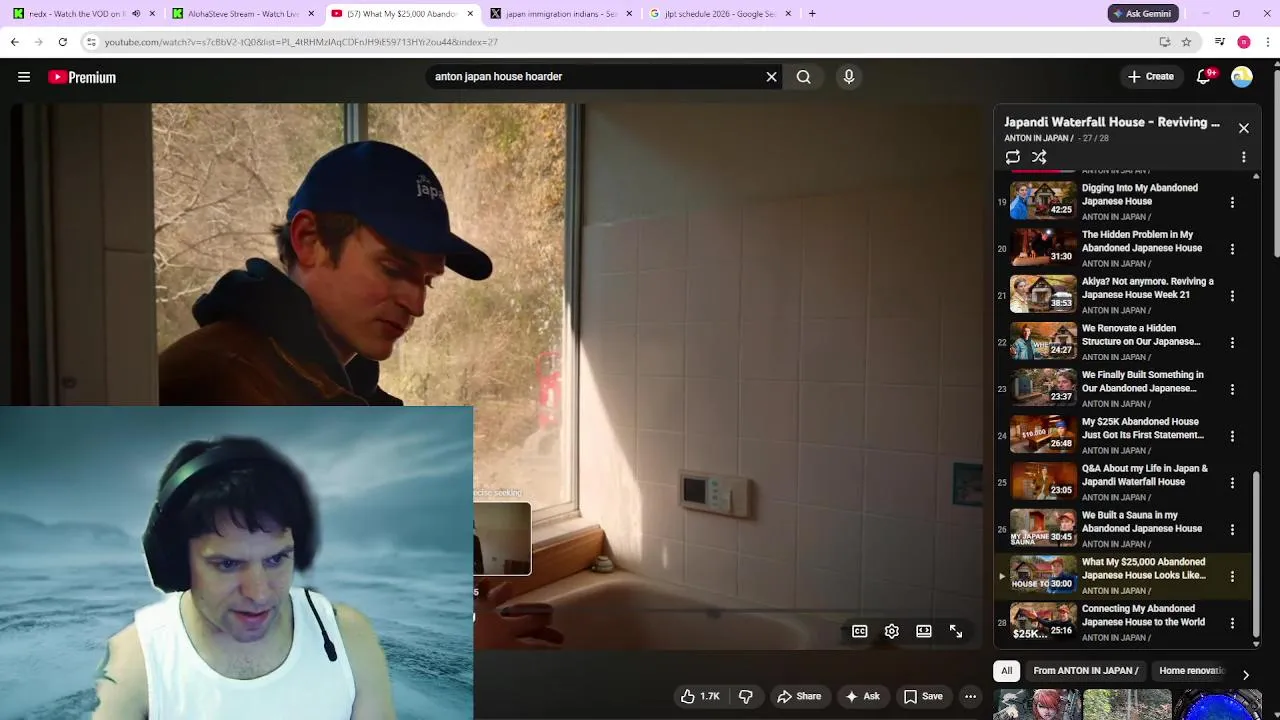
Task: Open options for Sauna video row
Action: point(1232,529)
